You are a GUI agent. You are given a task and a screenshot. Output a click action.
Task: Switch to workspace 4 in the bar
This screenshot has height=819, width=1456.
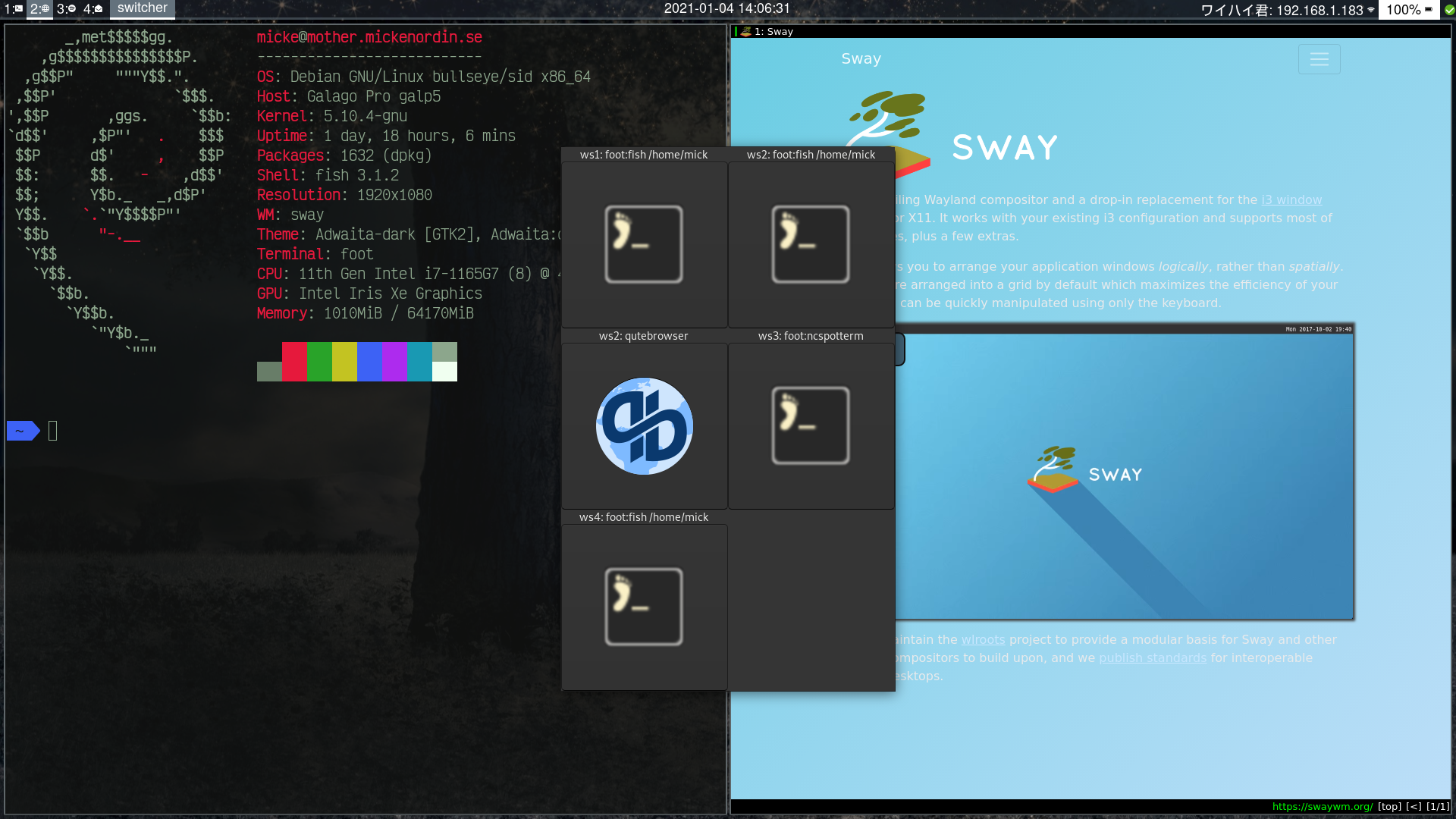(93, 9)
